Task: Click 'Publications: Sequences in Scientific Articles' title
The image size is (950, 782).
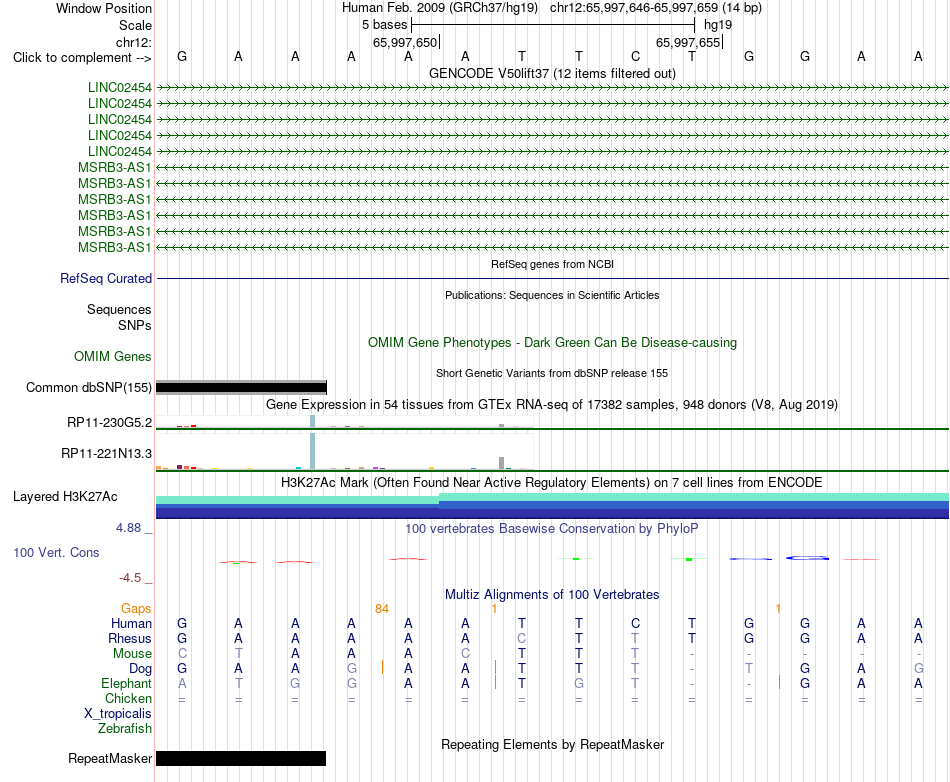Action: (552, 295)
